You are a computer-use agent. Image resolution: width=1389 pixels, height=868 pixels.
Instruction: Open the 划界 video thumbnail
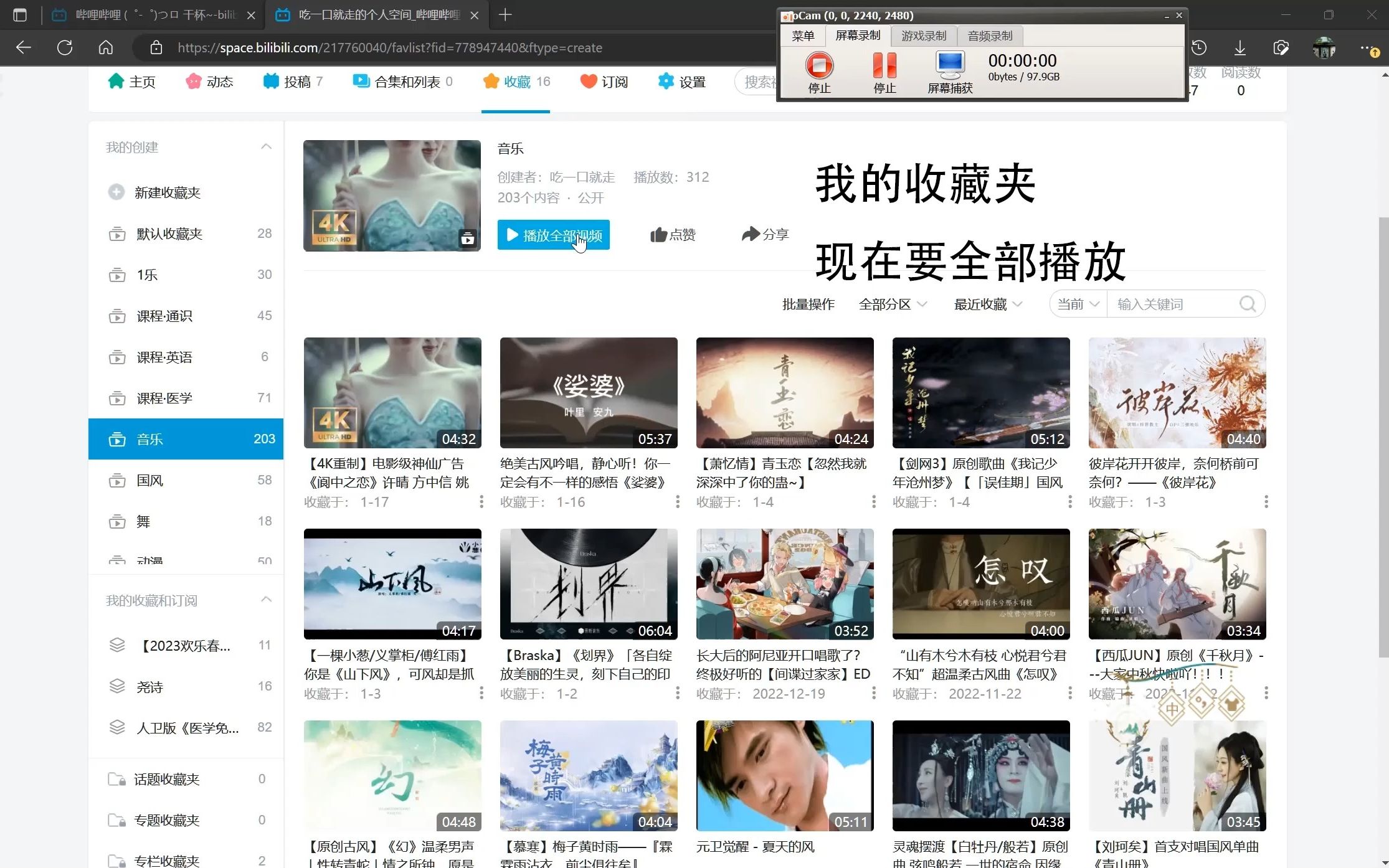(589, 584)
